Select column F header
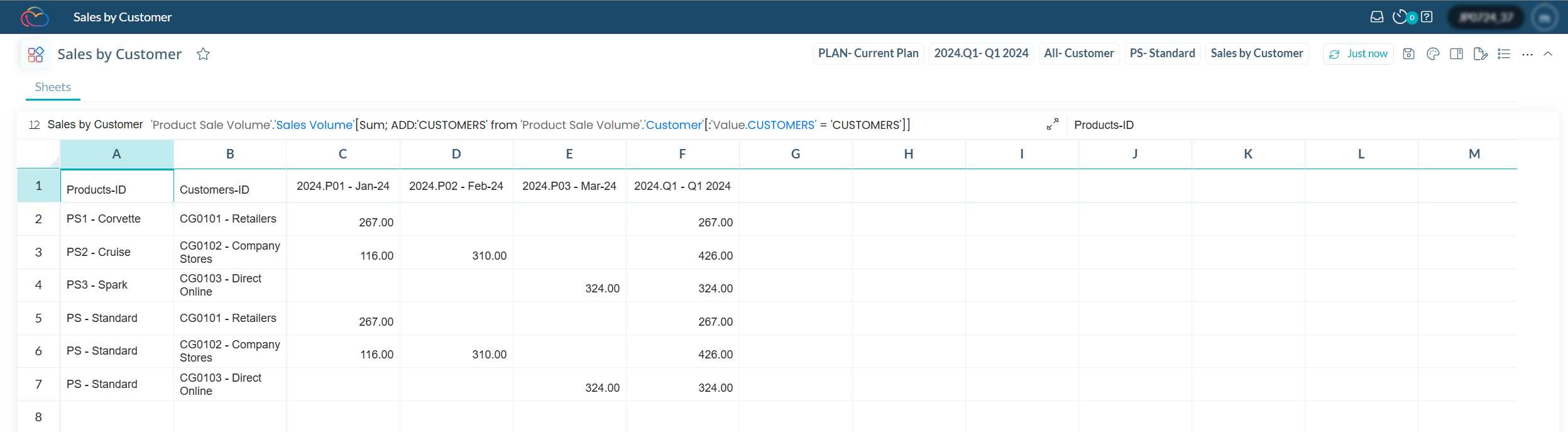 [682, 154]
